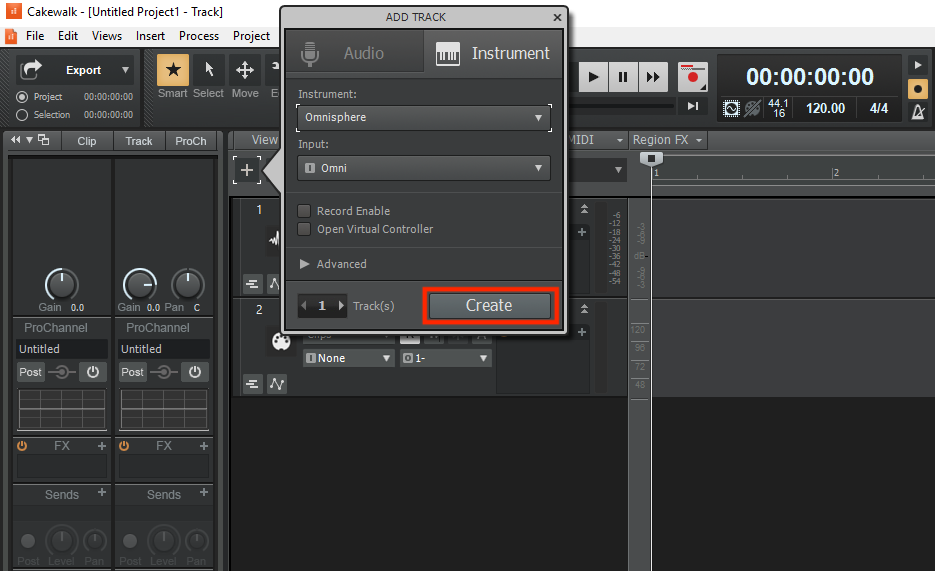
Task: Add a send on second channel
Action: click(x=204, y=492)
